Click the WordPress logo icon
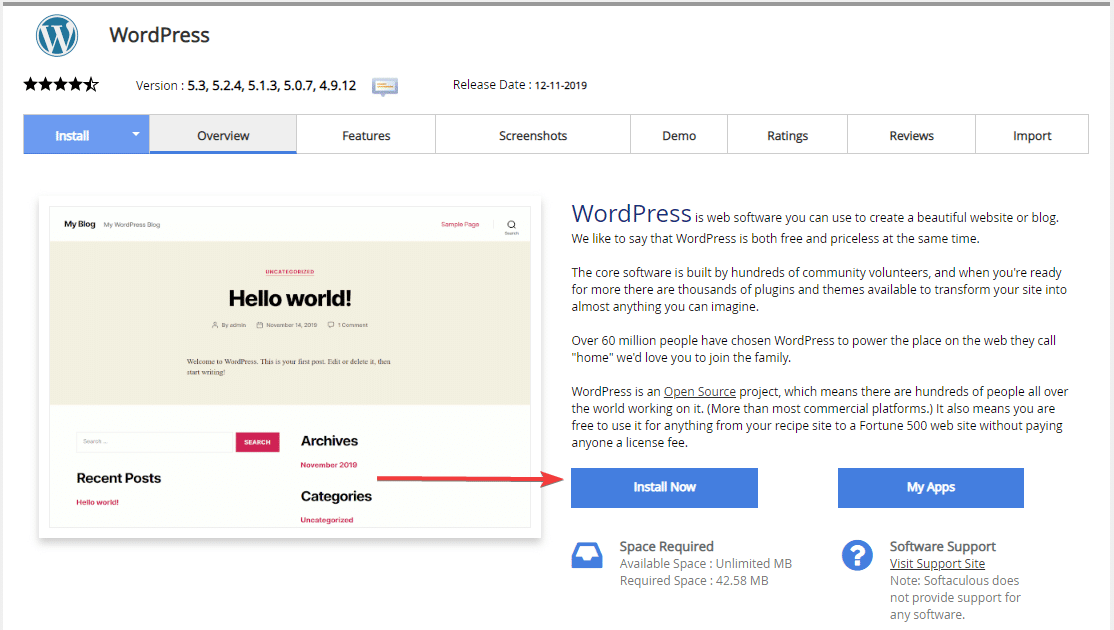The height and width of the screenshot is (630, 1114). (x=57, y=36)
